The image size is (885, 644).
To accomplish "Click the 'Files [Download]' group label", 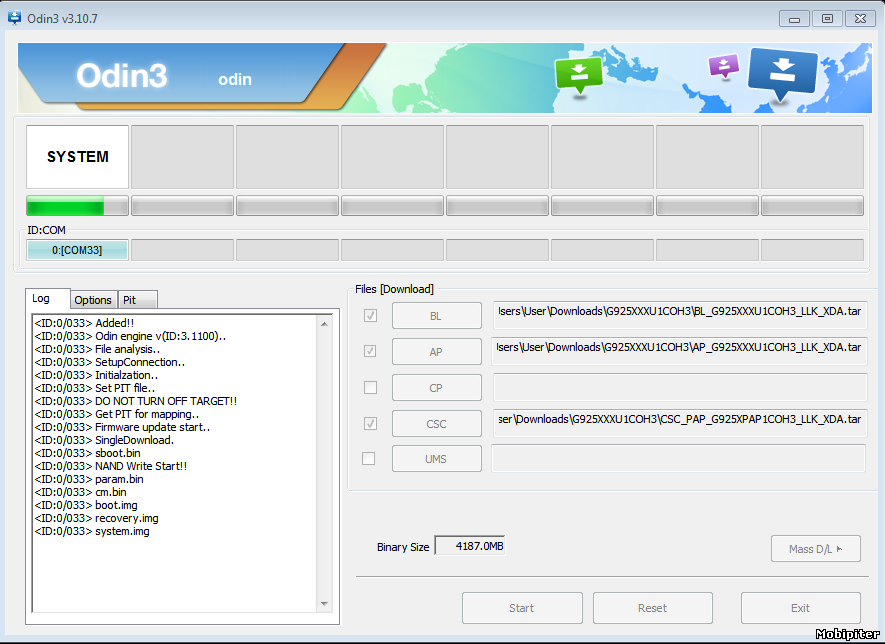I will (x=395, y=289).
